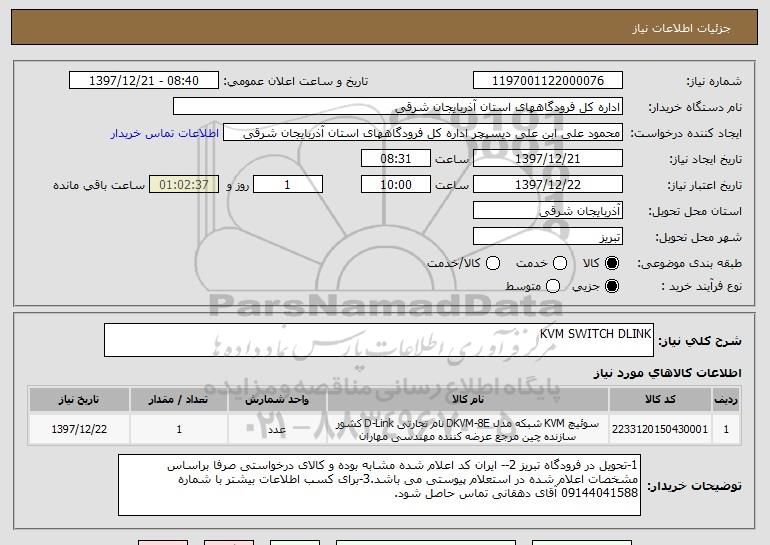Click the need number field 1197001122000076
This screenshot has height=545, width=770.
click(548, 81)
